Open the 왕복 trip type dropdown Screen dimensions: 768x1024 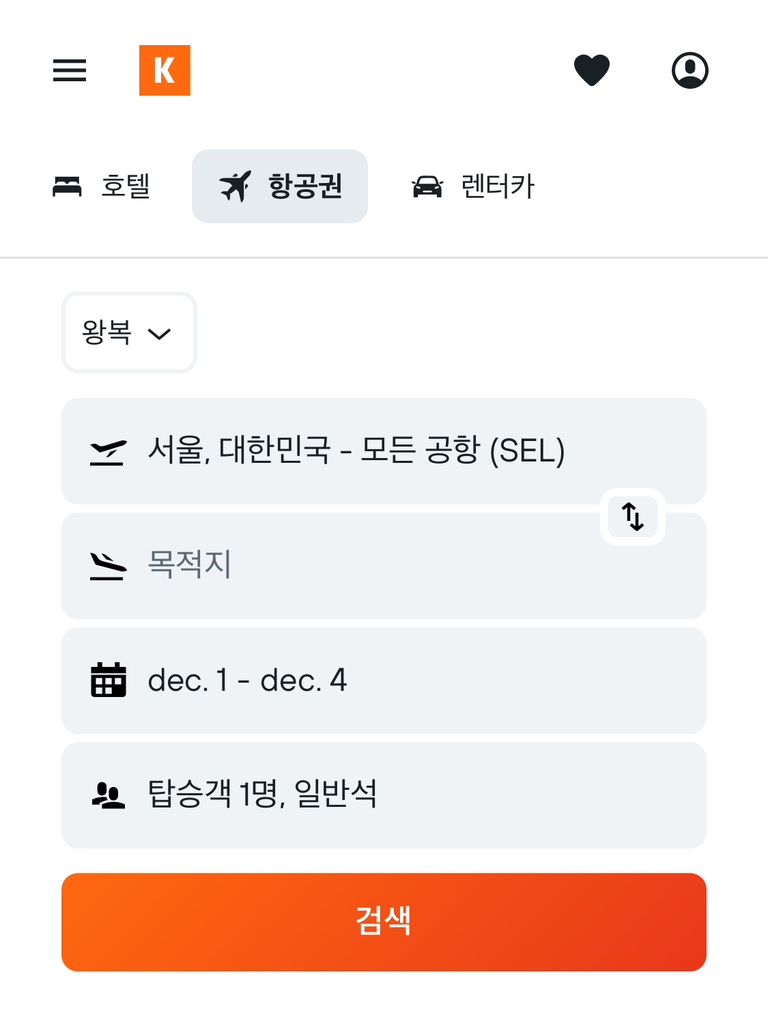pos(129,333)
